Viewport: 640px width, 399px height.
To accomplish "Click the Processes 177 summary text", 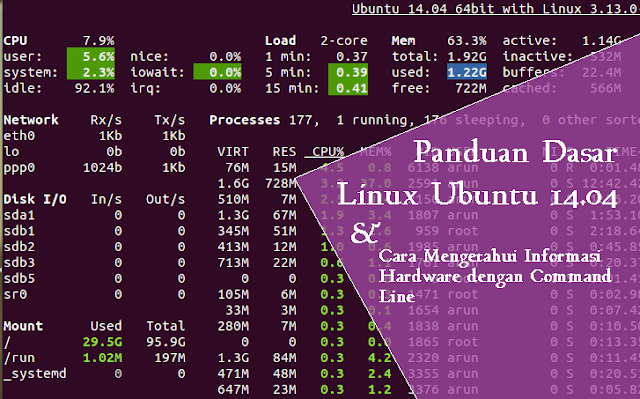I will pos(264,120).
